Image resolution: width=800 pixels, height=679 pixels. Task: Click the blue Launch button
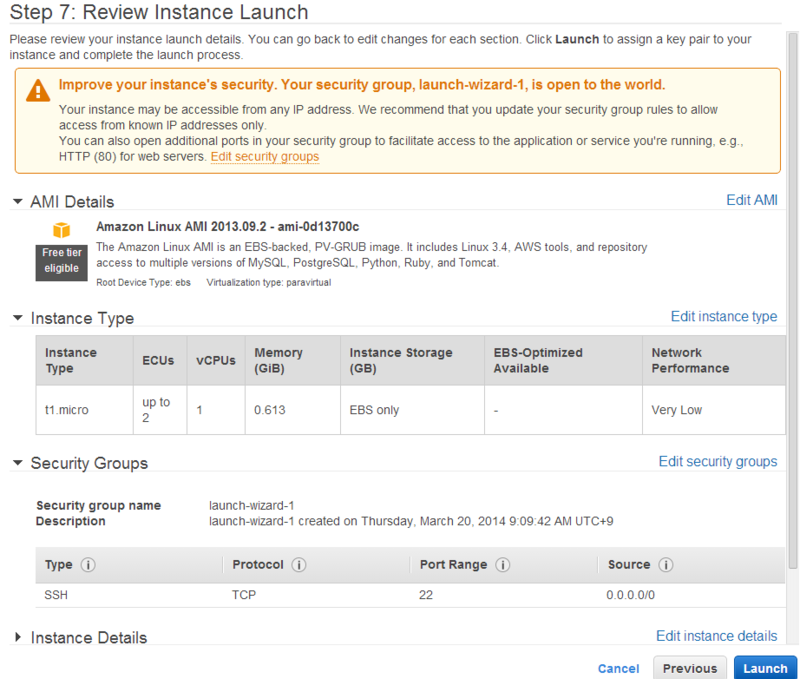pos(765,668)
